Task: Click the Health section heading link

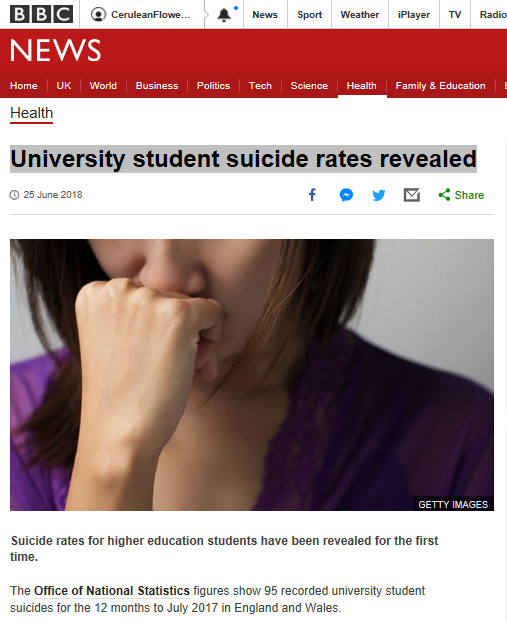Action: pos(31,113)
